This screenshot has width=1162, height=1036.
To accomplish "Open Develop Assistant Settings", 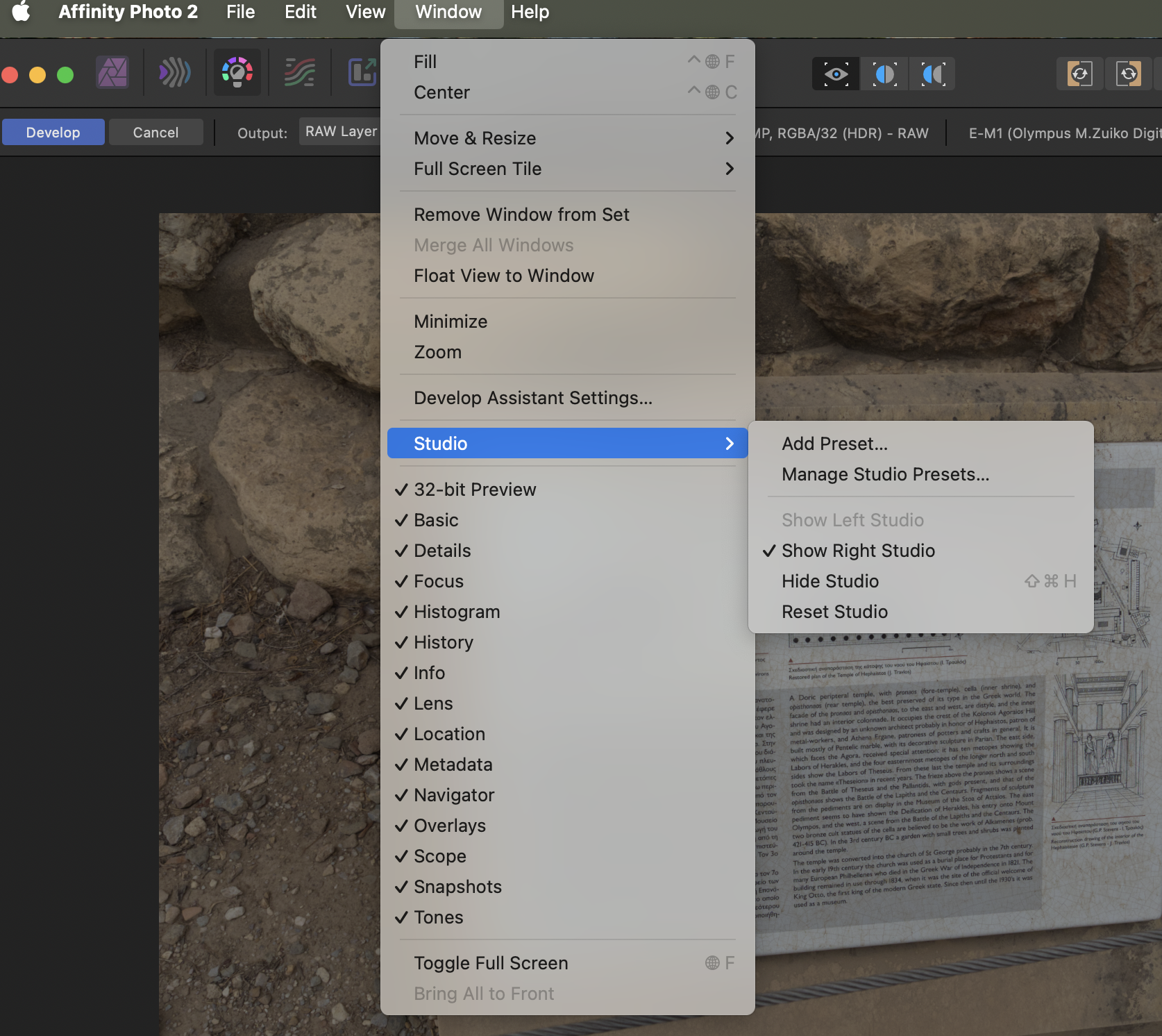I will click(x=567, y=398).
